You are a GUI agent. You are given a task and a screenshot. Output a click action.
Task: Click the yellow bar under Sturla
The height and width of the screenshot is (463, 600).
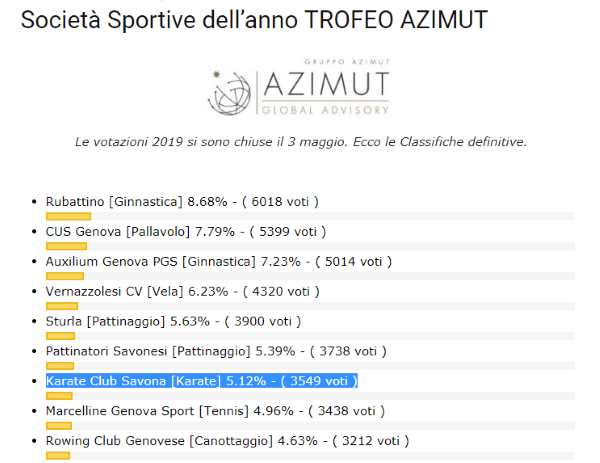(60, 336)
